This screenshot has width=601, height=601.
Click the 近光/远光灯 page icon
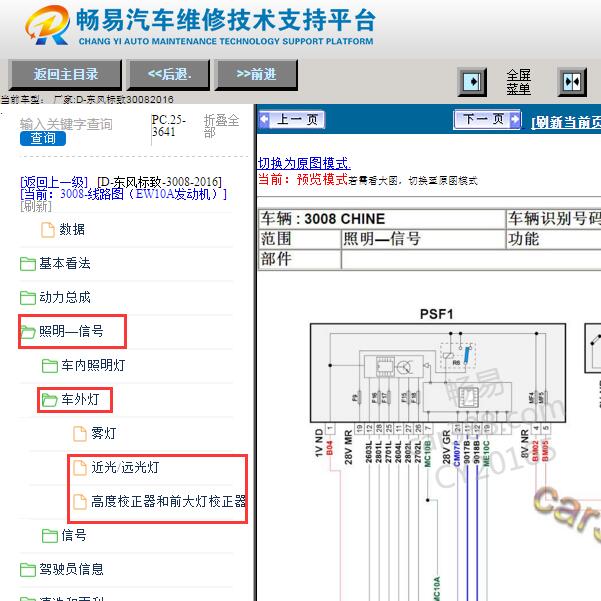[x=80, y=468]
